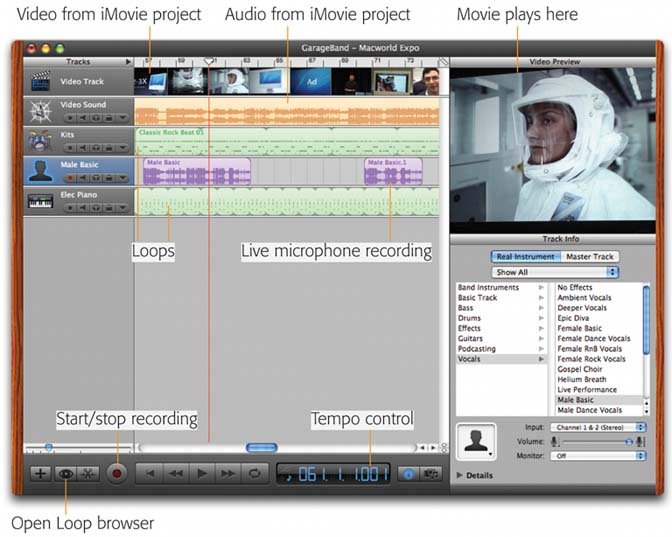Select the Real Instrument tab
Screen dimensions: 672x537
tap(524, 257)
